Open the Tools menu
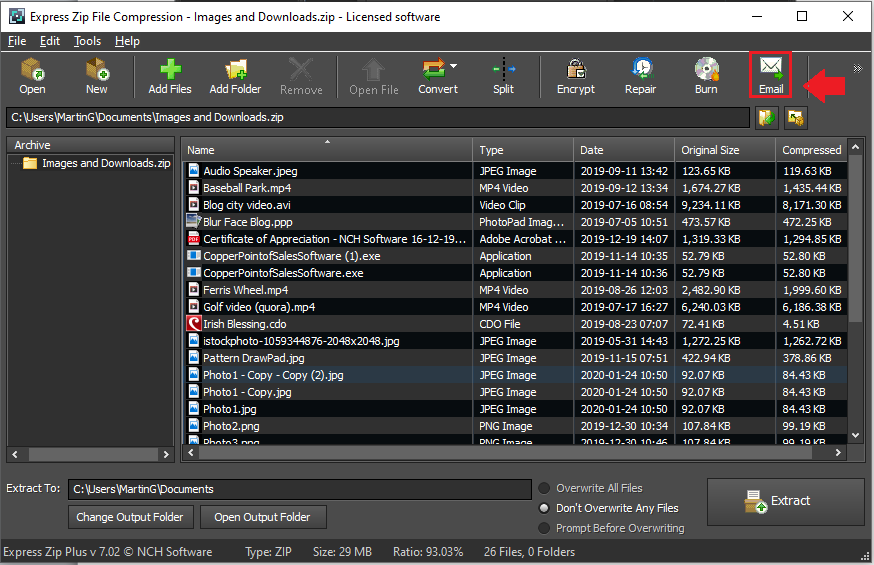 tap(88, 41)
